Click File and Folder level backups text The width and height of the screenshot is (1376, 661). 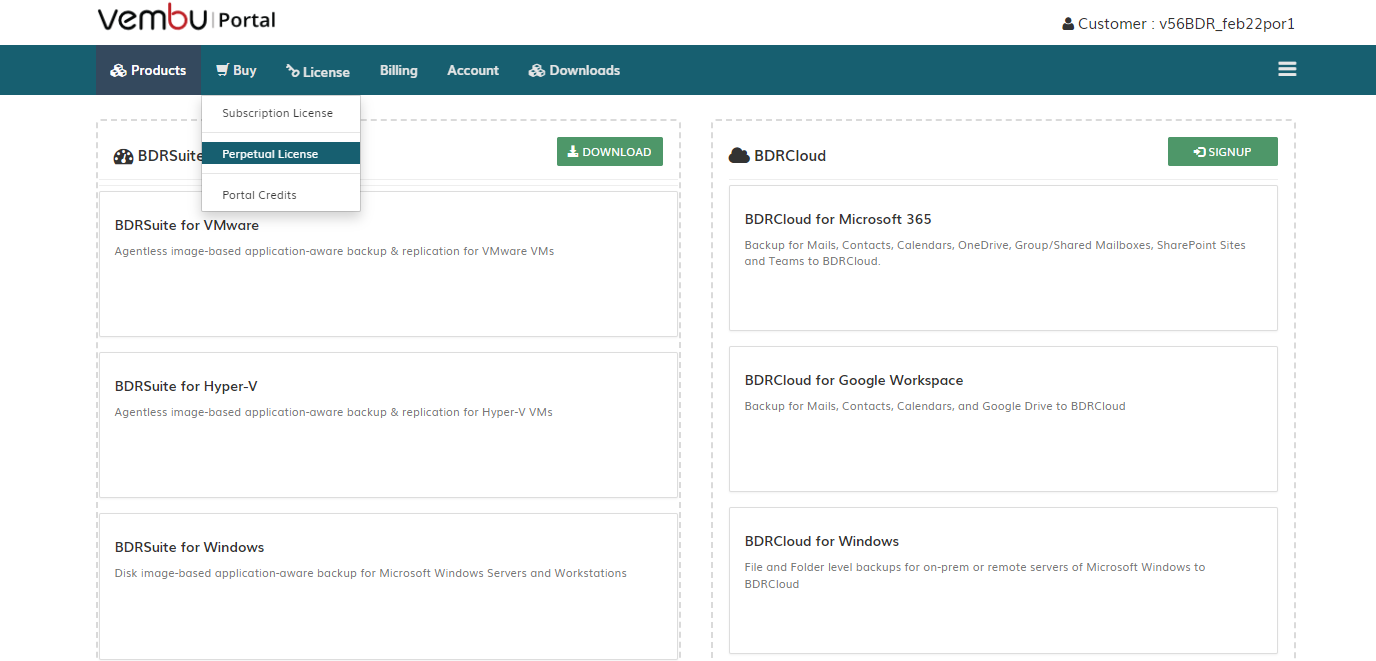coord(975,575)
